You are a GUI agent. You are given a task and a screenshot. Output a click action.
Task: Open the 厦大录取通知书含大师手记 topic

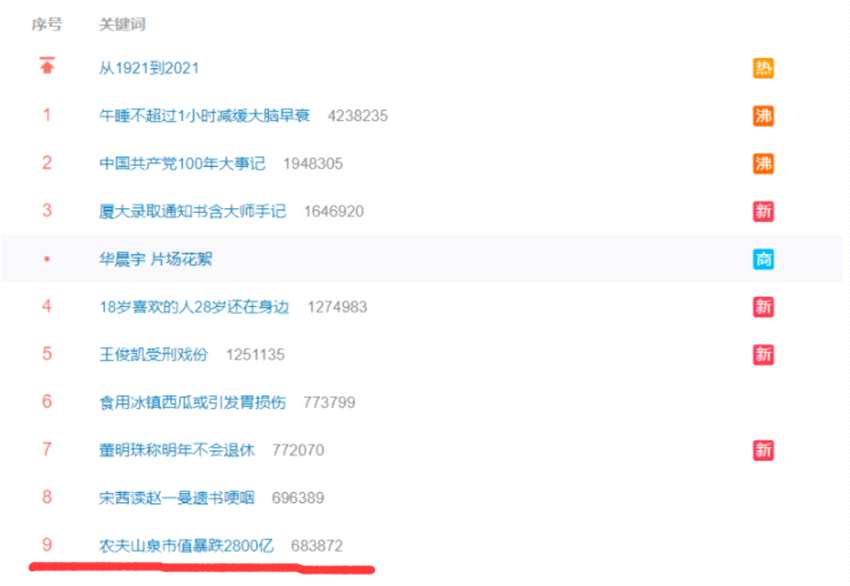click(x=192, y=211)
